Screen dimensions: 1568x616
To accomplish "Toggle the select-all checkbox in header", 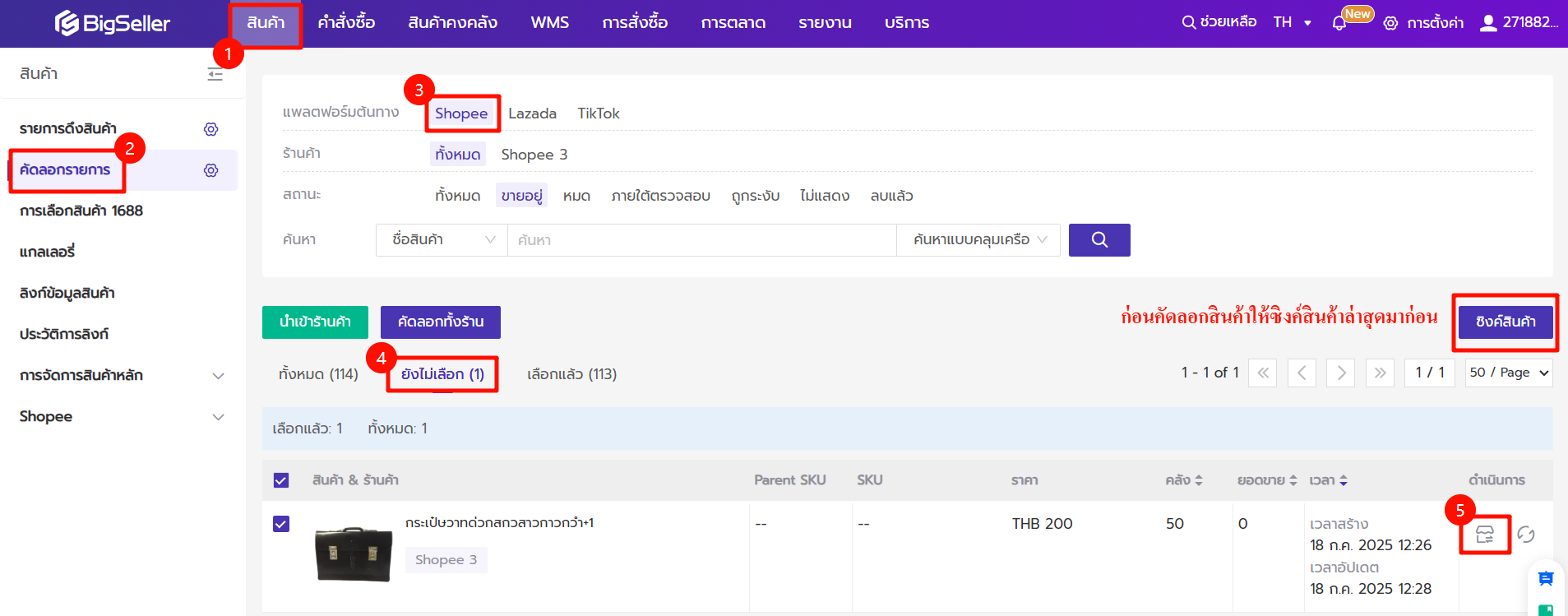I will 281,480.
